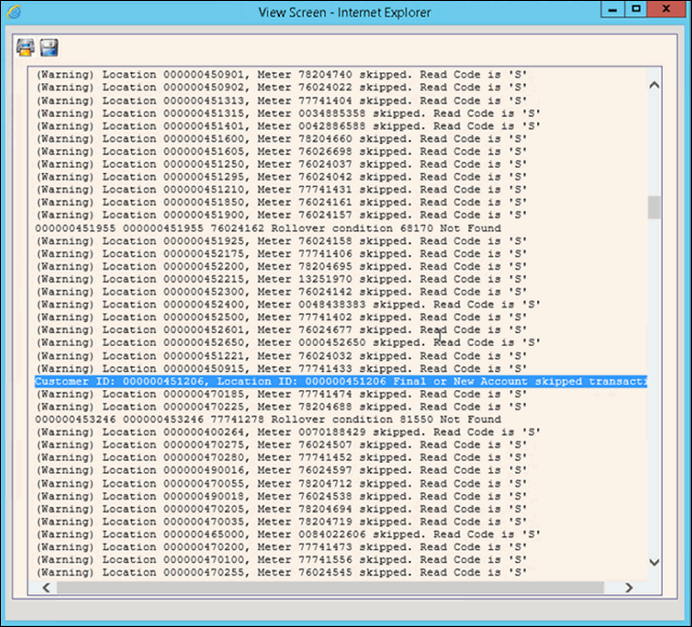Click the horizontal scrollbar right arrow
This screenshot has width=692, height=627.
[x=629, y=588]
